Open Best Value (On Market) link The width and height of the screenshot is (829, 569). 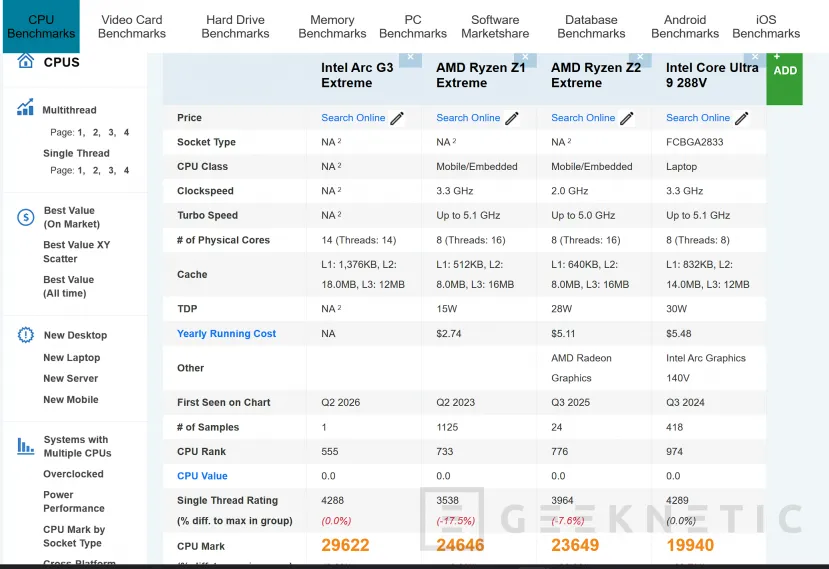click(x=71, y=217)
